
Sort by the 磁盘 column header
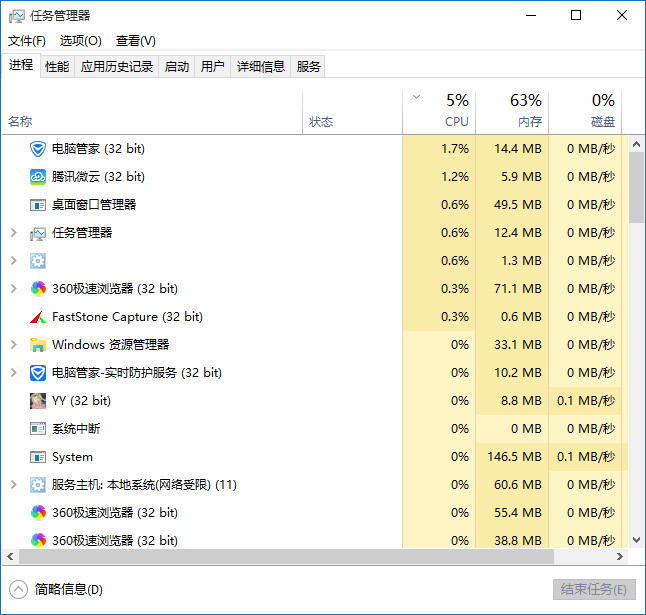(585, 113)
